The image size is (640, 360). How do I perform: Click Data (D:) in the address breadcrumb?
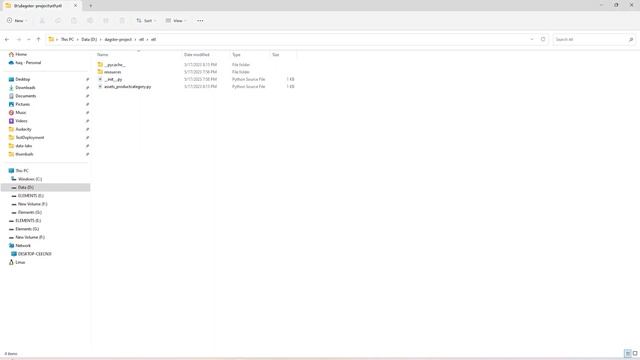pos(89,40)
